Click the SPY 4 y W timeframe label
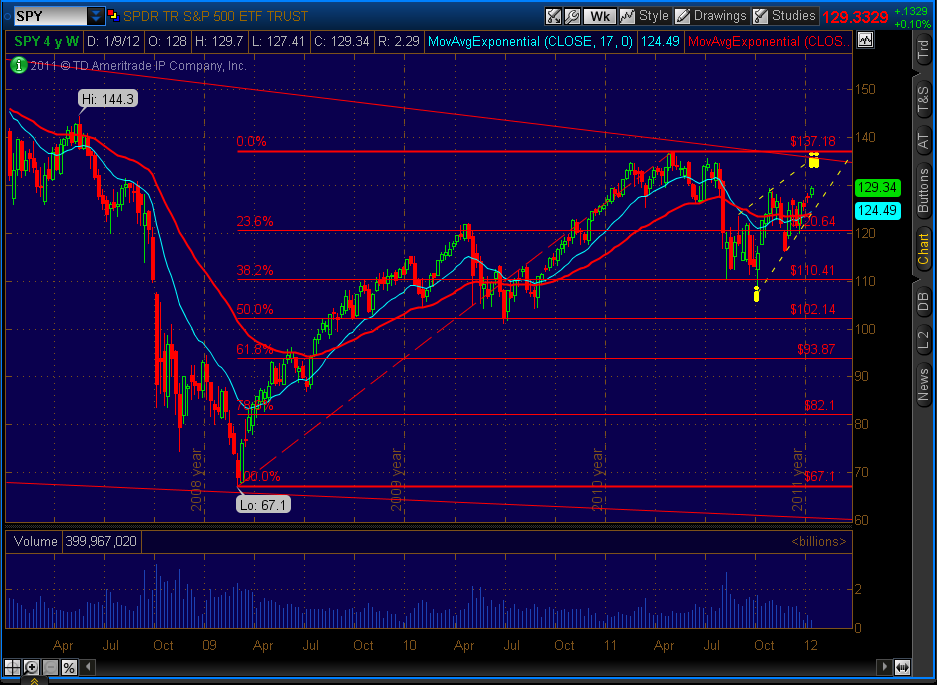The height and width of the screenshot is (685, 937). (x=47, y=41)
